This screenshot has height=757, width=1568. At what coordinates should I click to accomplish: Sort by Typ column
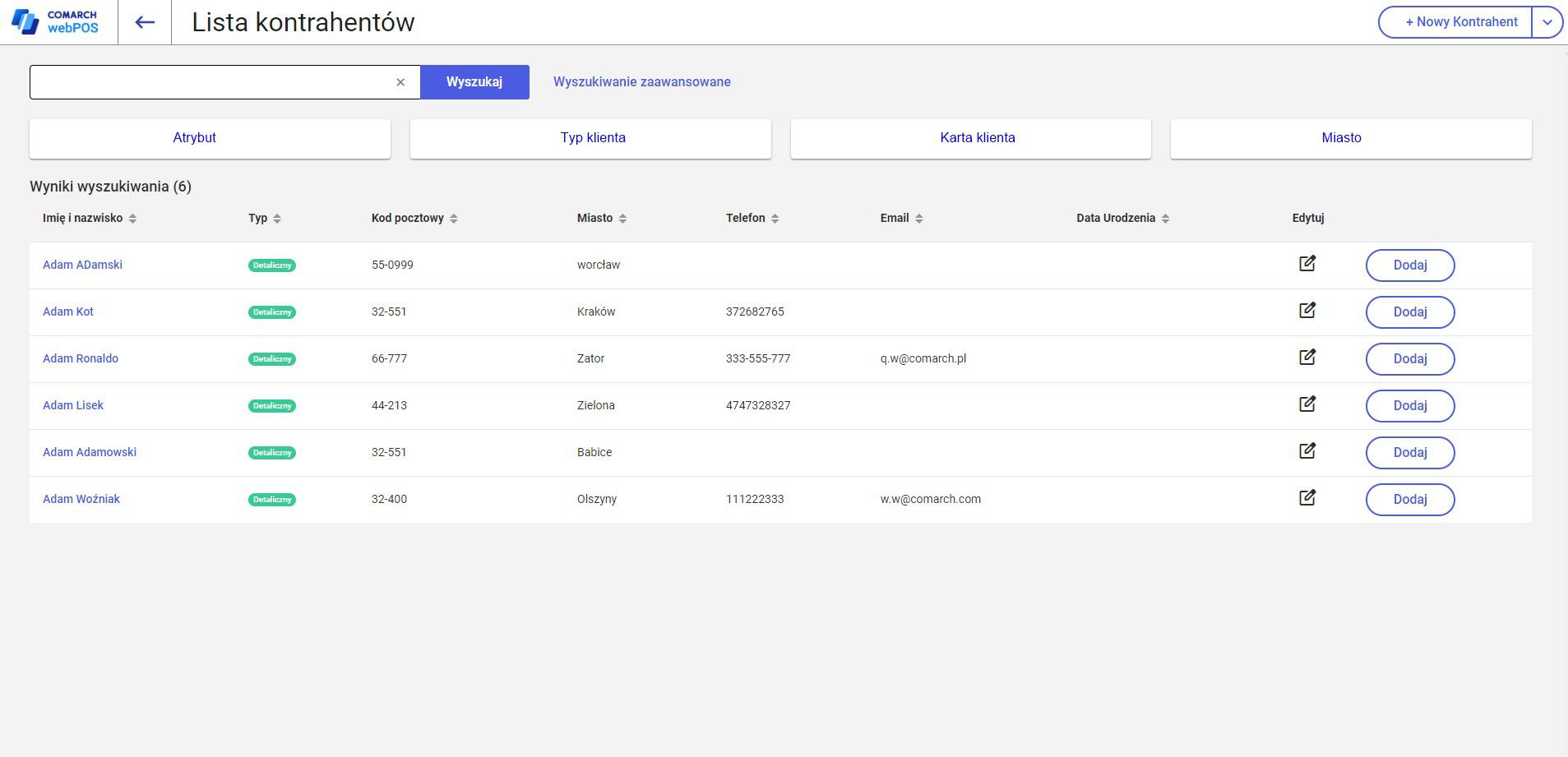pos(277,219)
